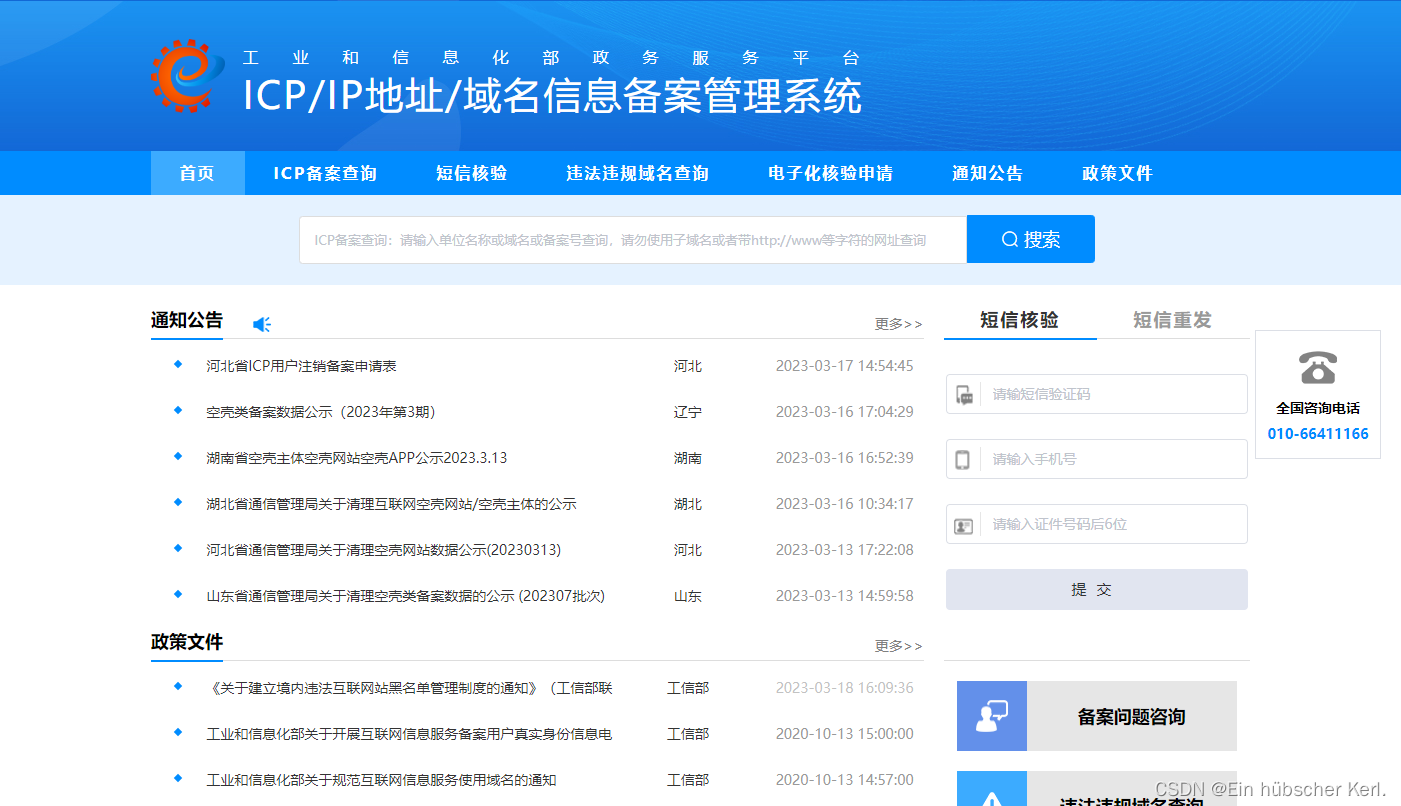The image size is (1401, 806).
Task: Click timestamp 2023-03-18 16:09:36
Action: 845,688
